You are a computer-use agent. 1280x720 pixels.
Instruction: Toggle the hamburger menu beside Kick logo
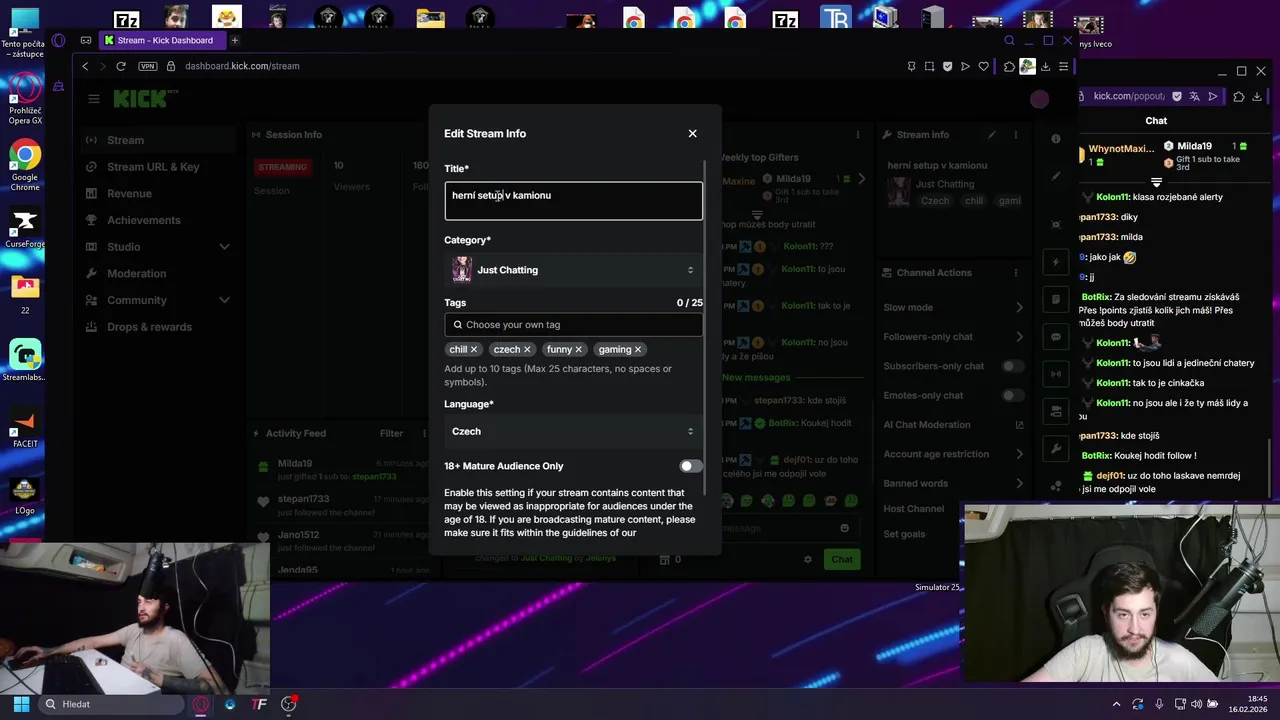(x=93, y=99)
